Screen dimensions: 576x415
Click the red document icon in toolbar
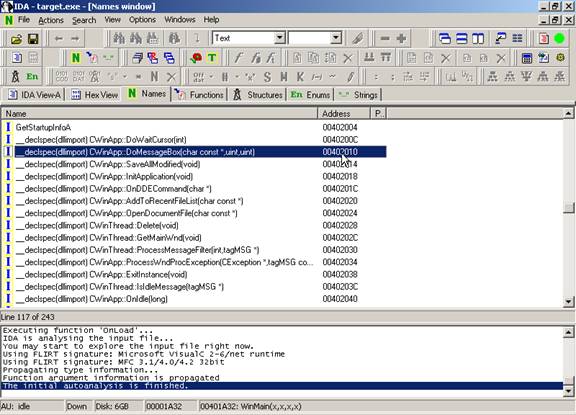point(543,39)
